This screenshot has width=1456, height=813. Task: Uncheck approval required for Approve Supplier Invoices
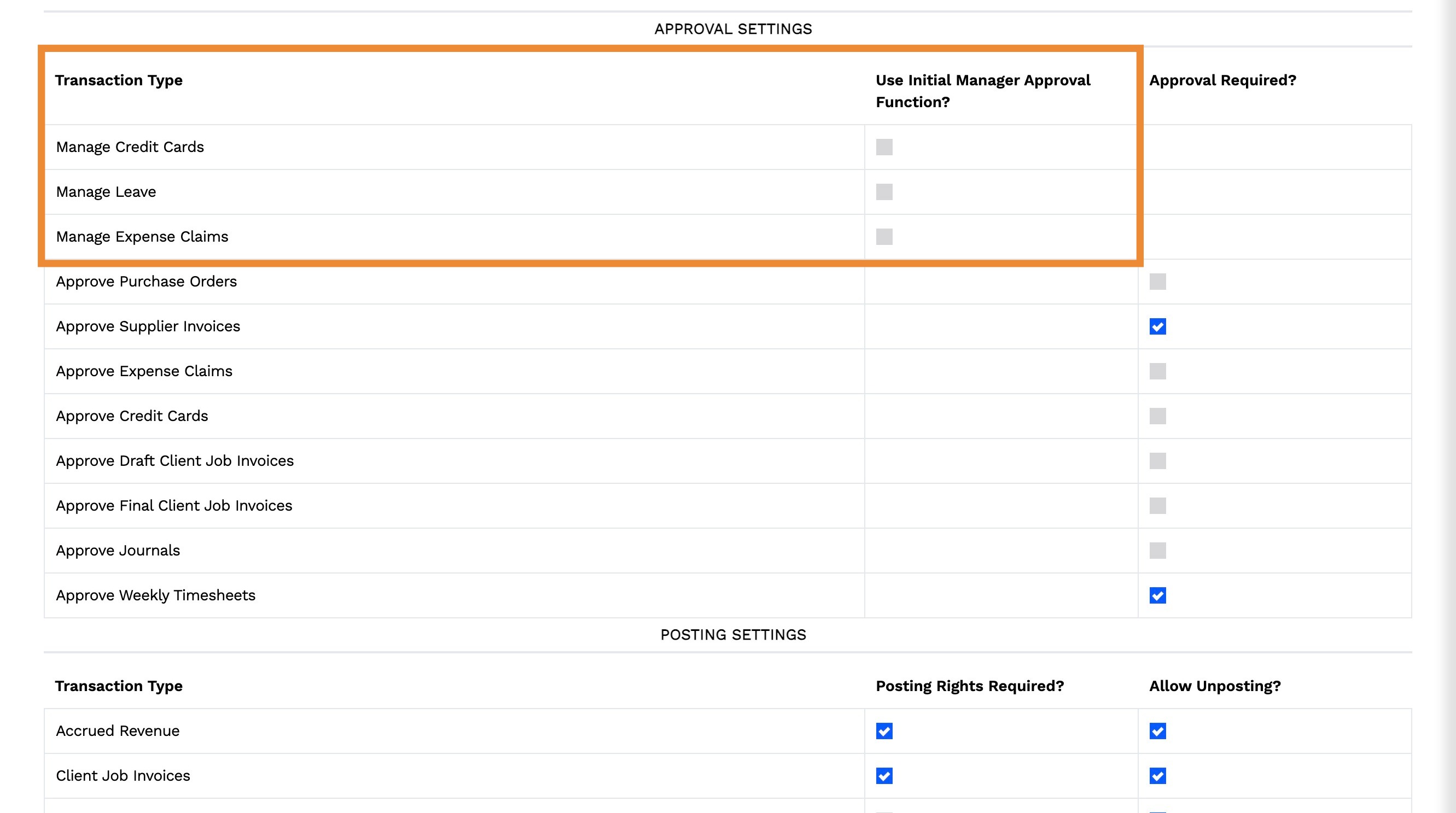click(1157, 326)
